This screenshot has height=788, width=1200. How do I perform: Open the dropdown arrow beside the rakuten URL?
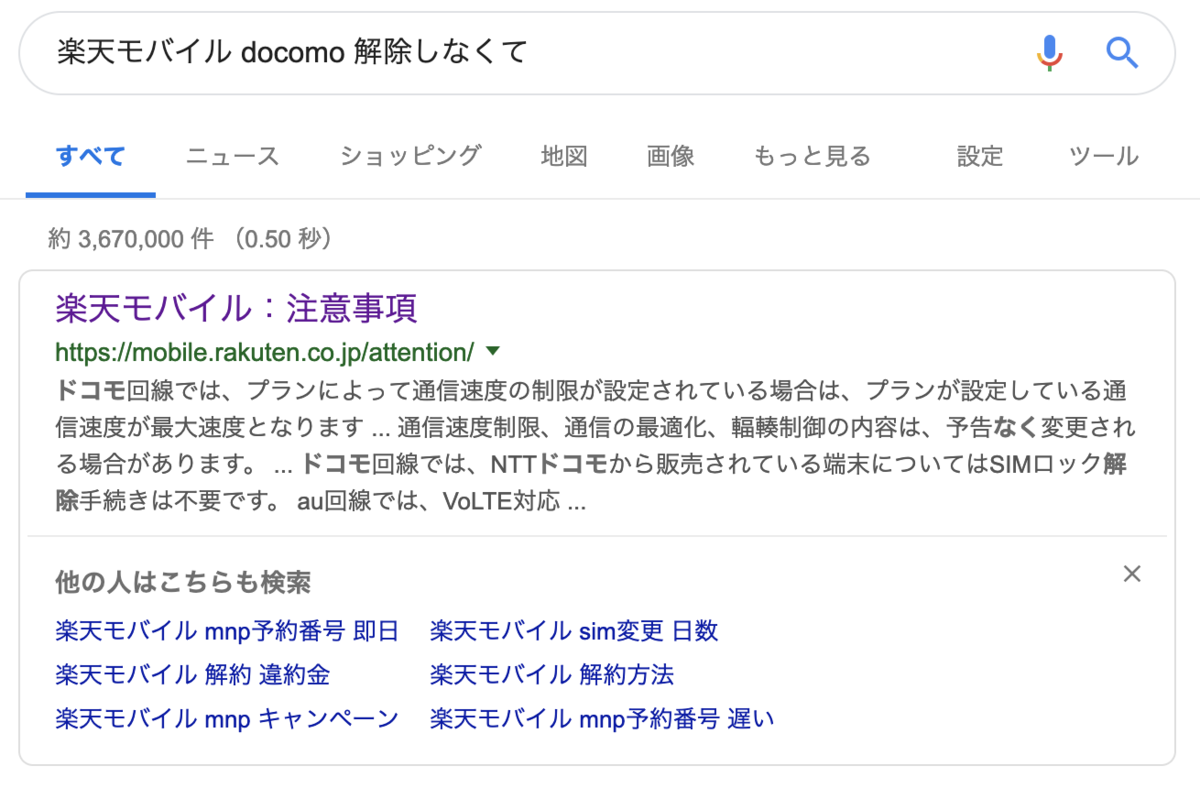coord(492,352)
